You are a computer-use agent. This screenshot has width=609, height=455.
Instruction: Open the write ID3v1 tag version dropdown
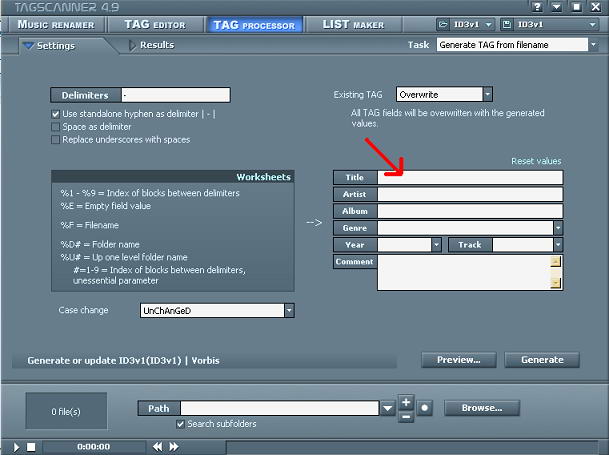[x=592, y=24]
